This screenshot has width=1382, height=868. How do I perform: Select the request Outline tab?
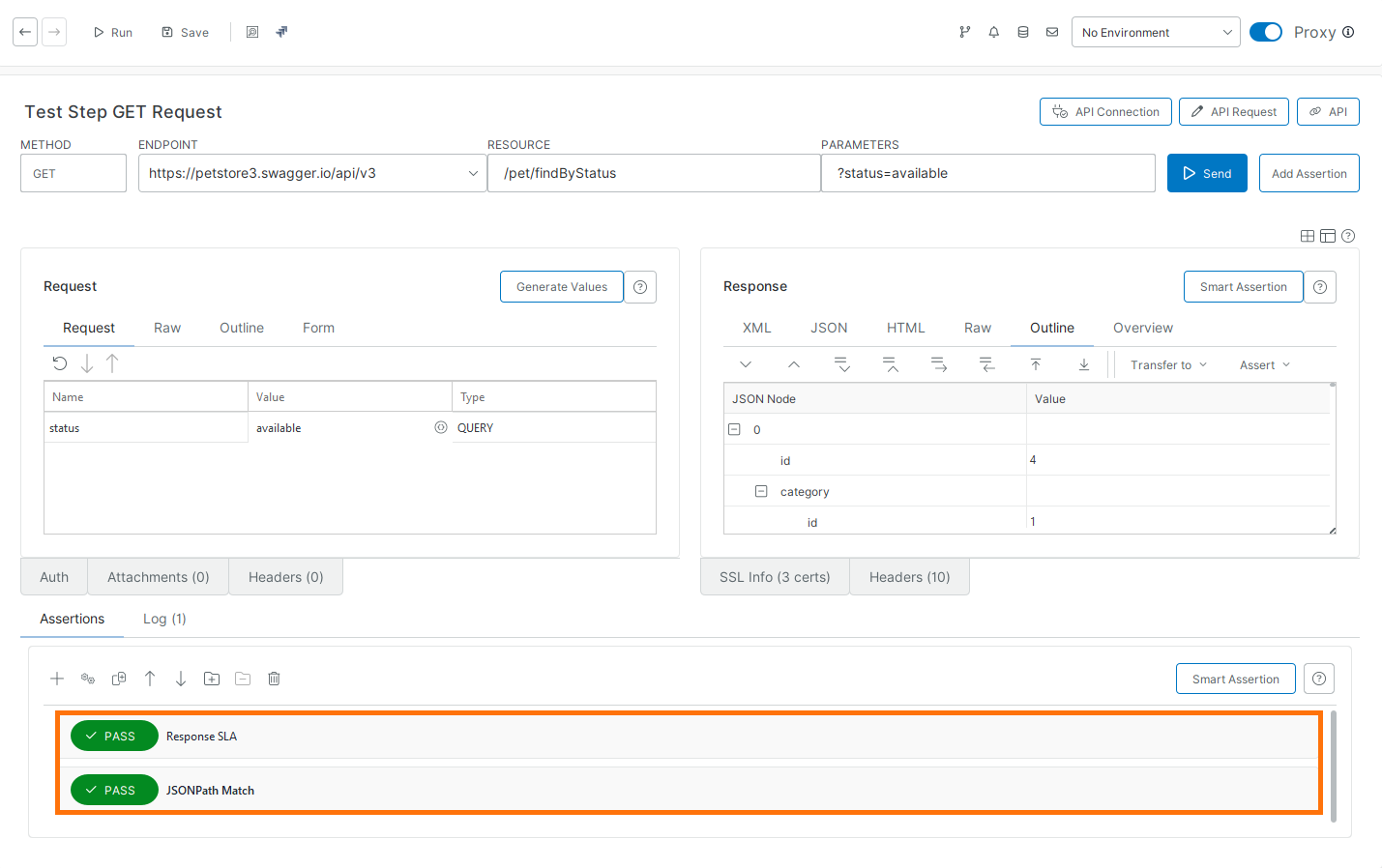tap(242, 328)
